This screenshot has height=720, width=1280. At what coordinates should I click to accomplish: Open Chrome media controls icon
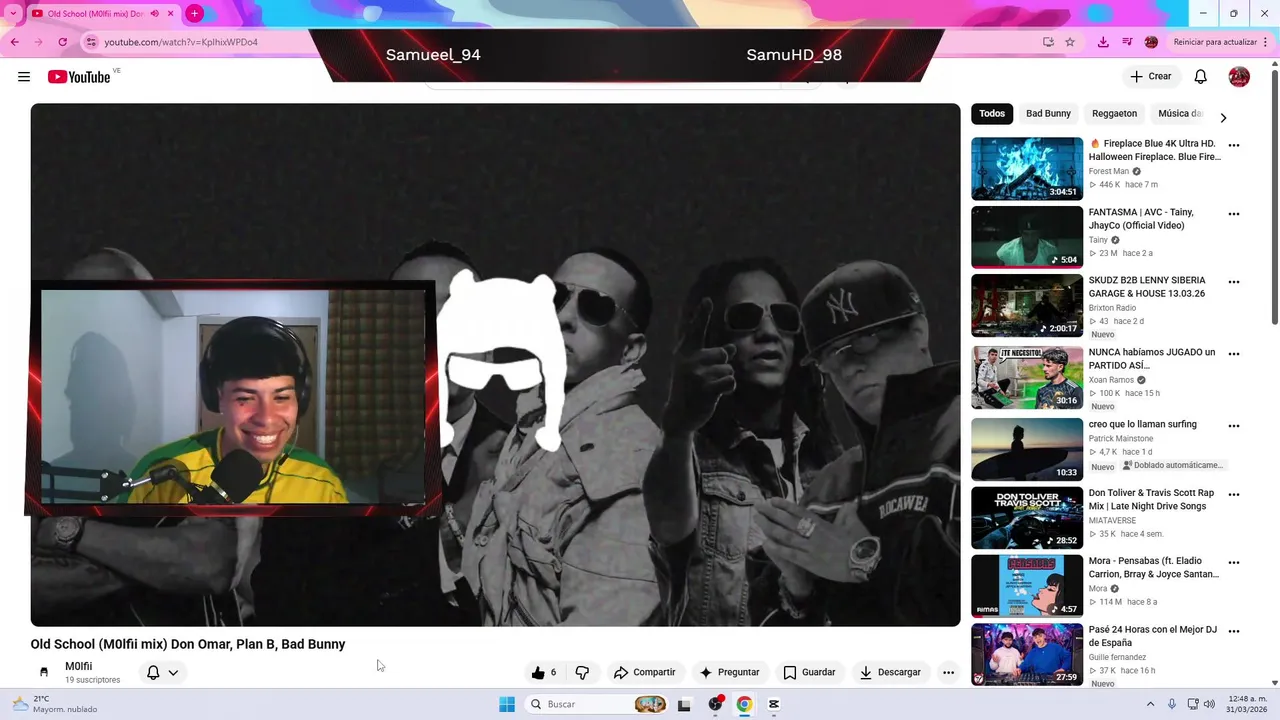(1127, 42)
